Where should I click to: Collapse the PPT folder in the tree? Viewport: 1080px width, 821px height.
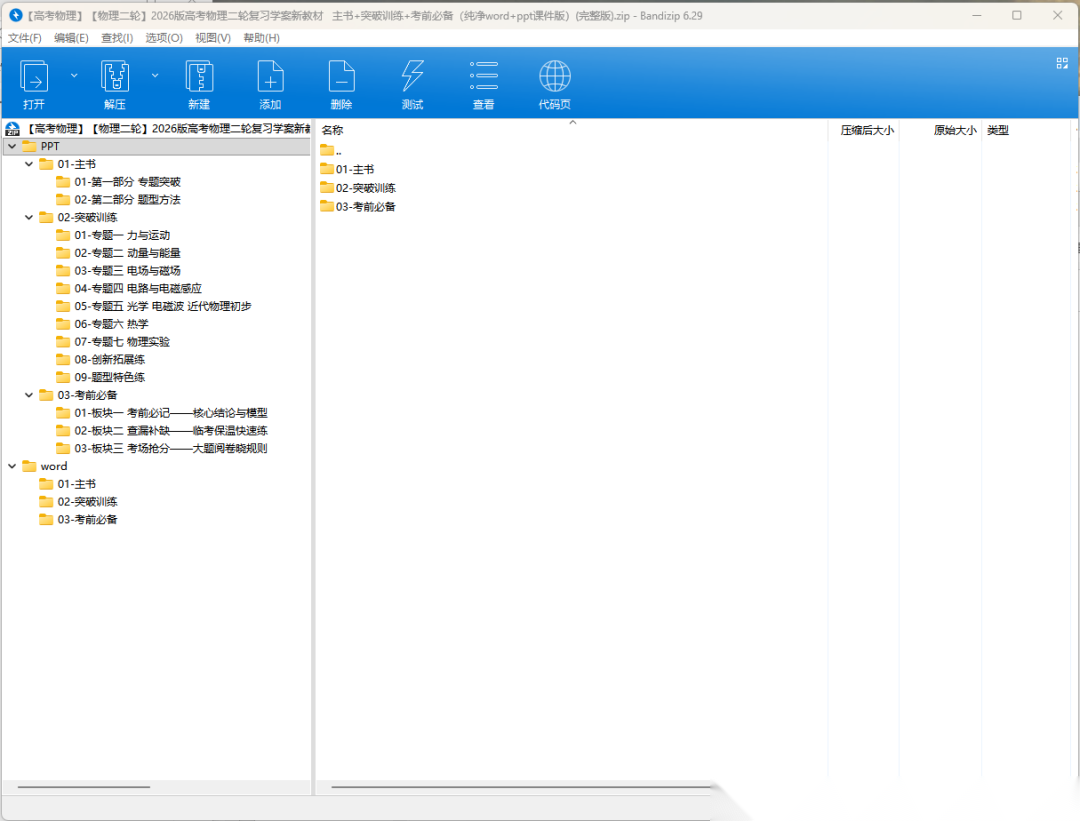[x=12, y=147]
